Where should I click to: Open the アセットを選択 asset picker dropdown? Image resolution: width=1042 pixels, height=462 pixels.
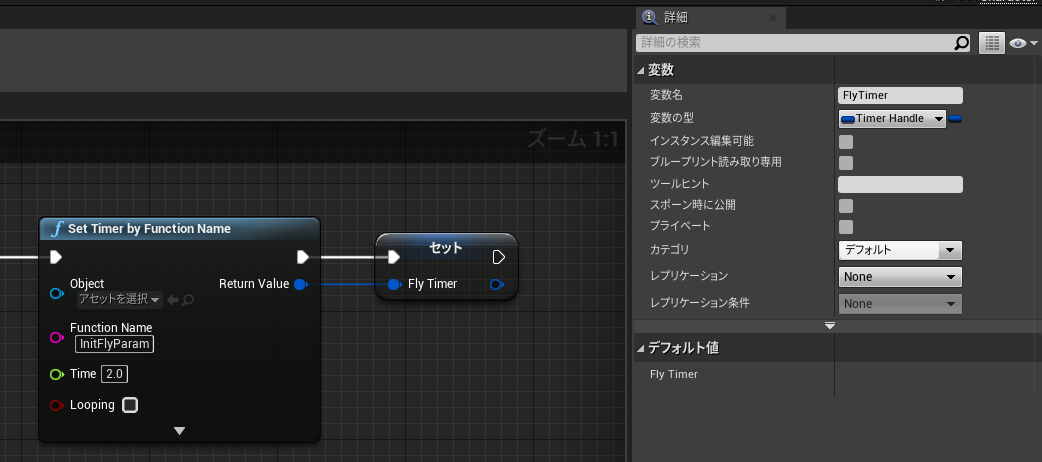click(120, 300)
